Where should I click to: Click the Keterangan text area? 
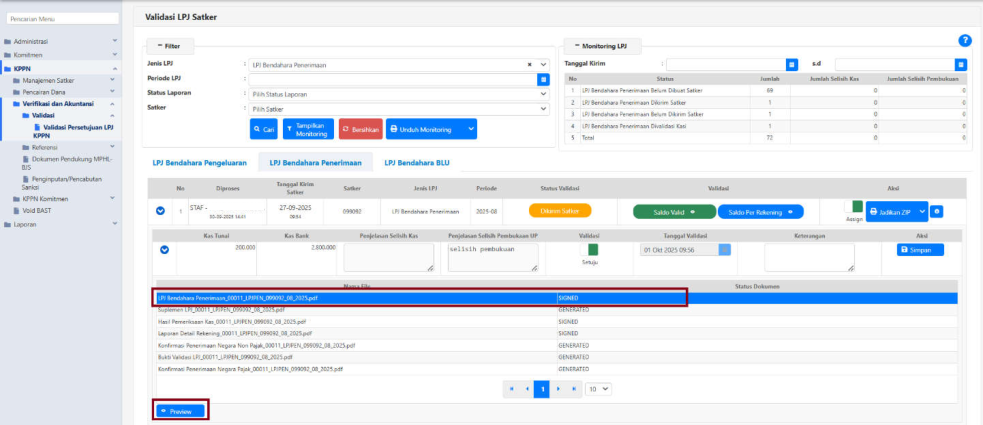[810, 257]
